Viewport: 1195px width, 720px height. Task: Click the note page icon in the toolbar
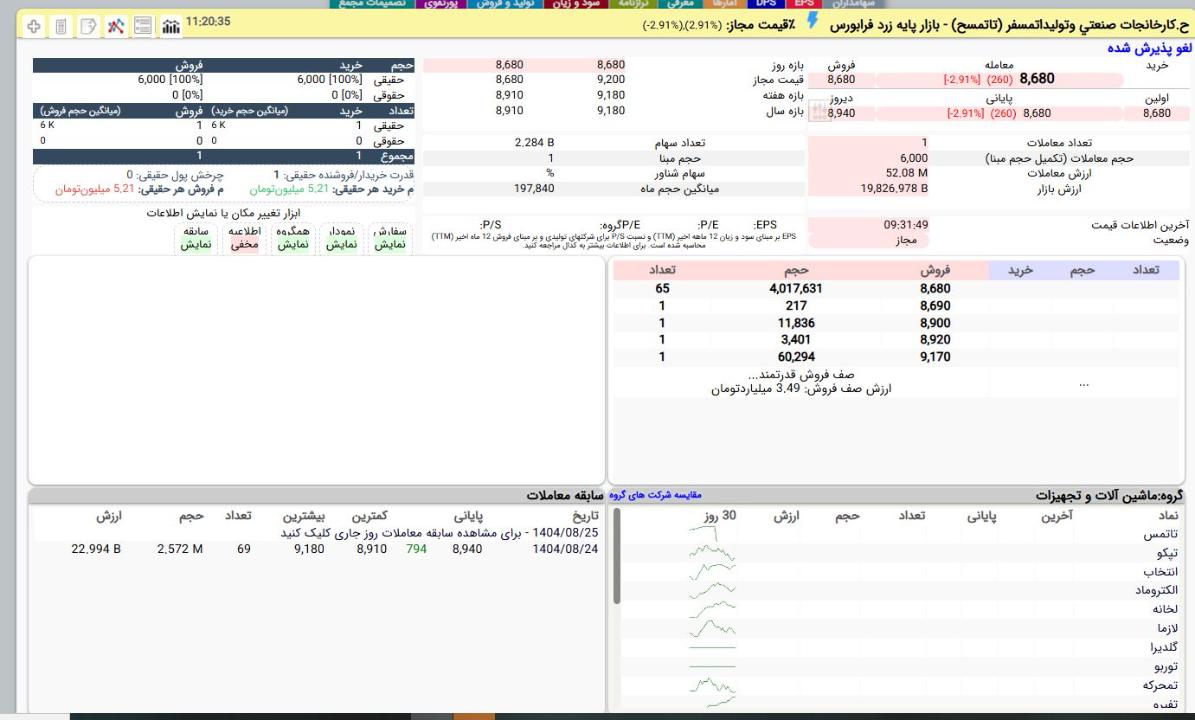[x=86, y=23]
